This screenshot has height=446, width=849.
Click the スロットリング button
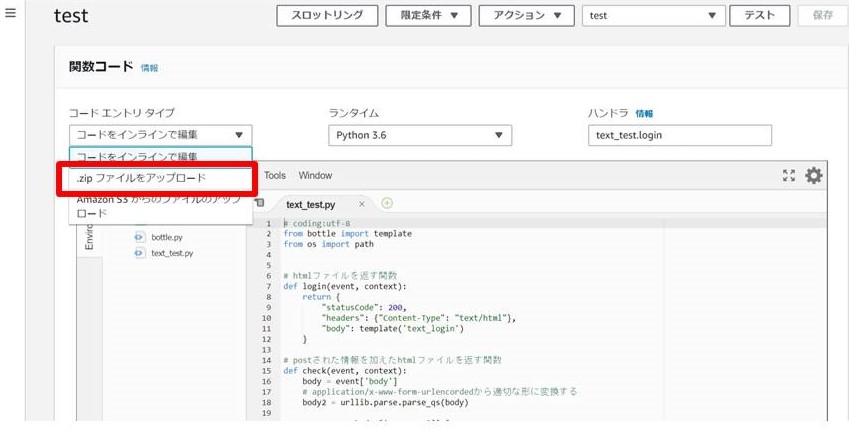(x=327, y=16)
